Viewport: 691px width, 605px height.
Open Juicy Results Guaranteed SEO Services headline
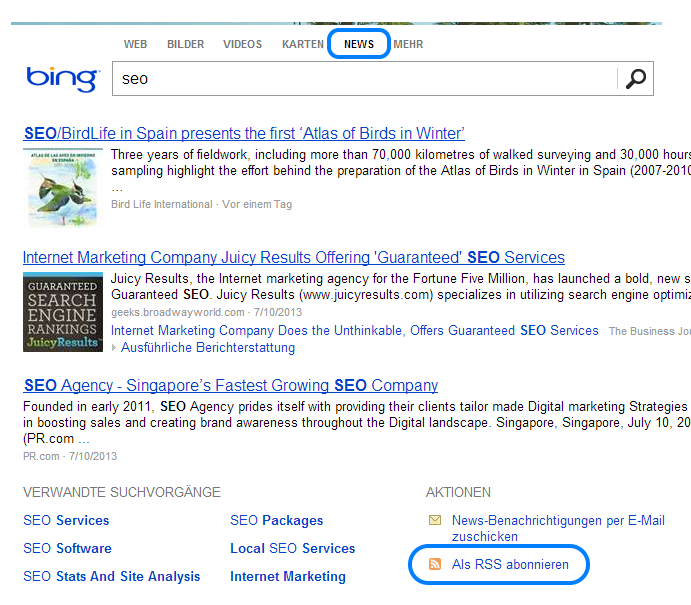coord(293,257)
